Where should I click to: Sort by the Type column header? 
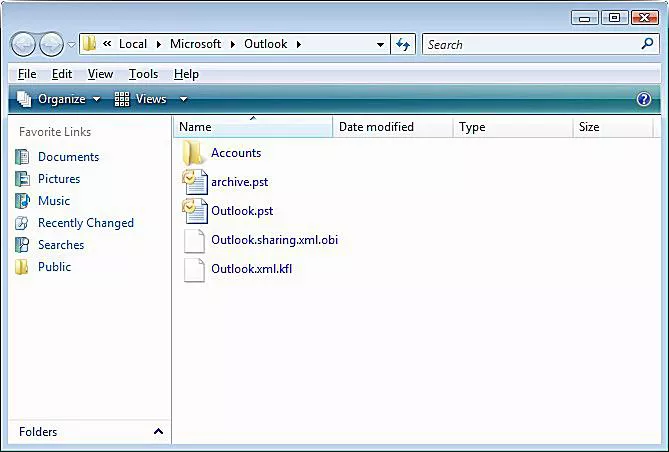tap(513, 127)
